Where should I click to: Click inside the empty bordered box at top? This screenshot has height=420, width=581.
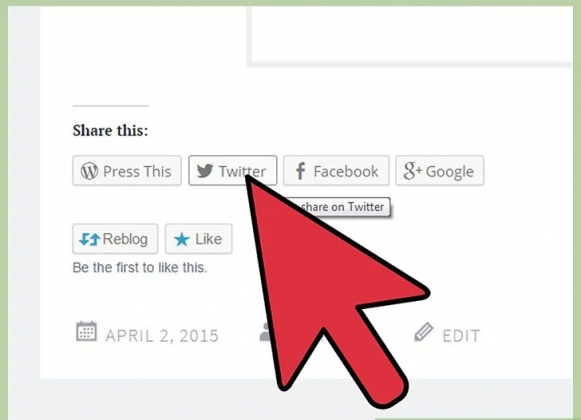click(x=411, y=33)
